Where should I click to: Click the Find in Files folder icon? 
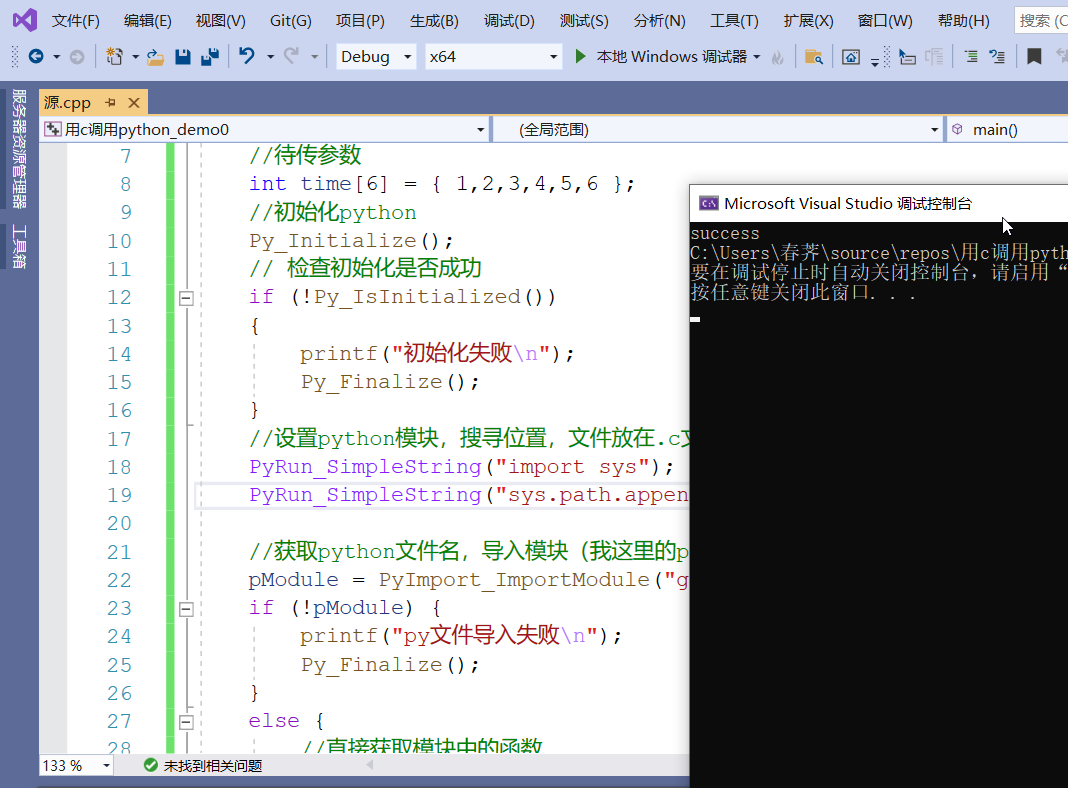tap(814, 57)
